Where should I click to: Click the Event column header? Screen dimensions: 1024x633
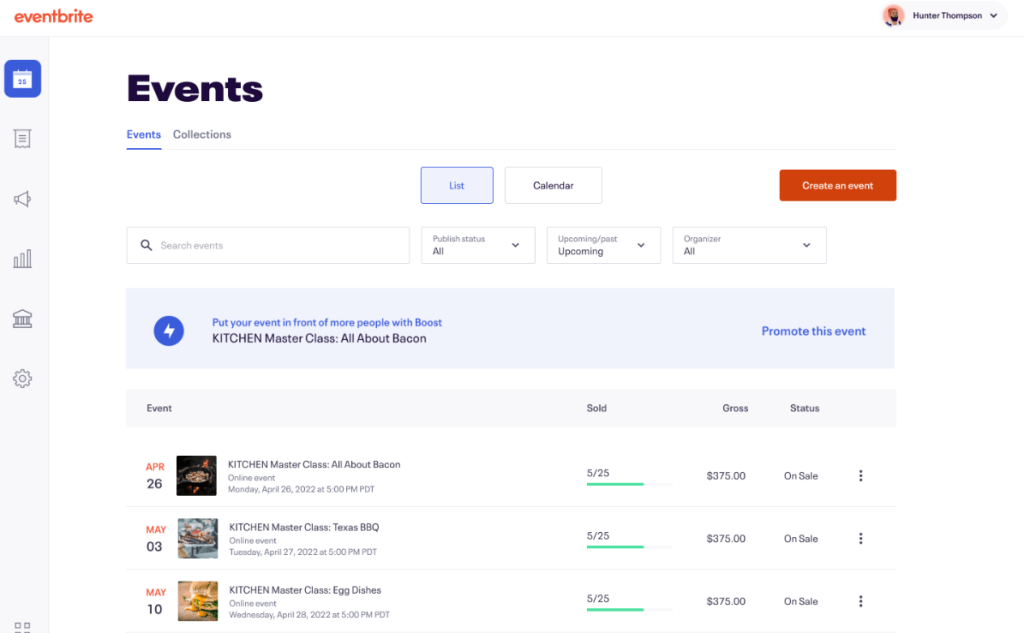pyautogui.click(x=159, y=408)
